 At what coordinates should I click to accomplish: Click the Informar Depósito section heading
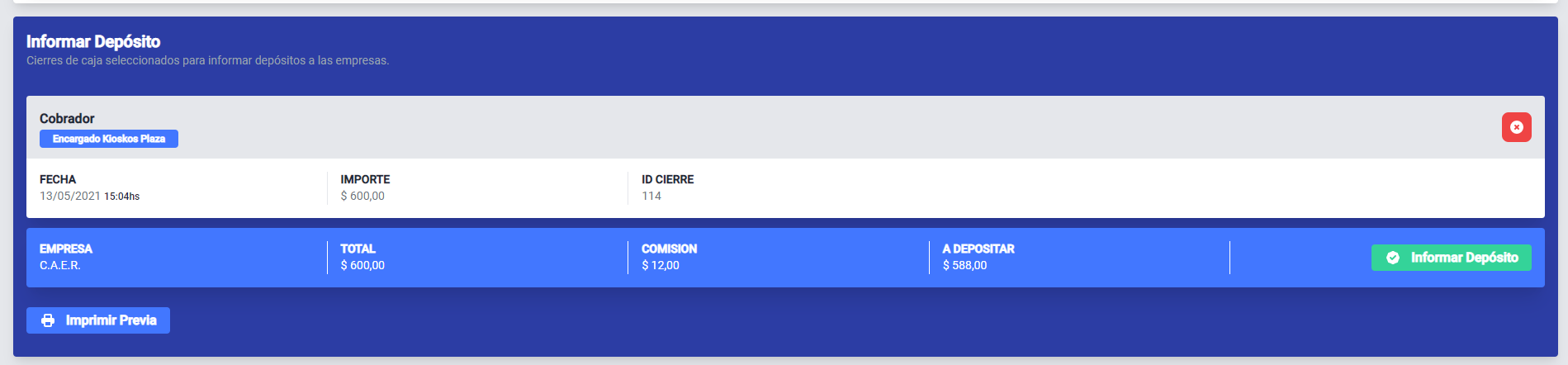click(93, 41)
